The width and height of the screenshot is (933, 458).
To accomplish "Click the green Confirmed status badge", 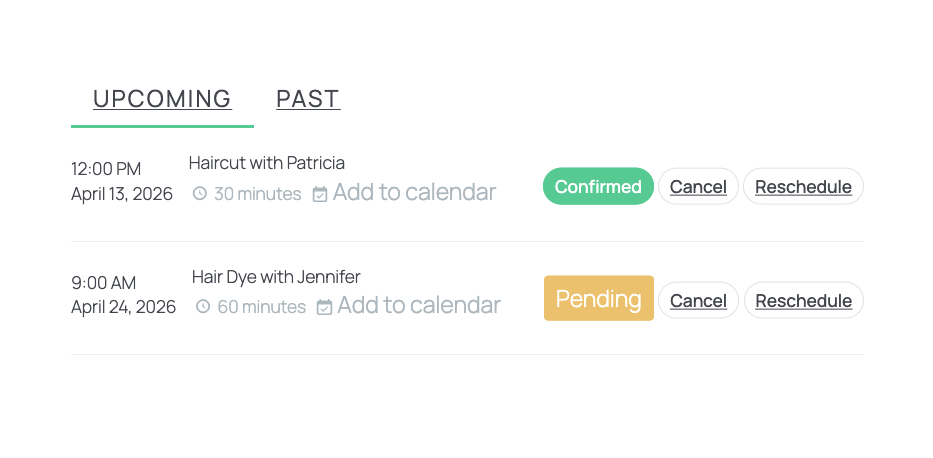I will click(598, 187).
